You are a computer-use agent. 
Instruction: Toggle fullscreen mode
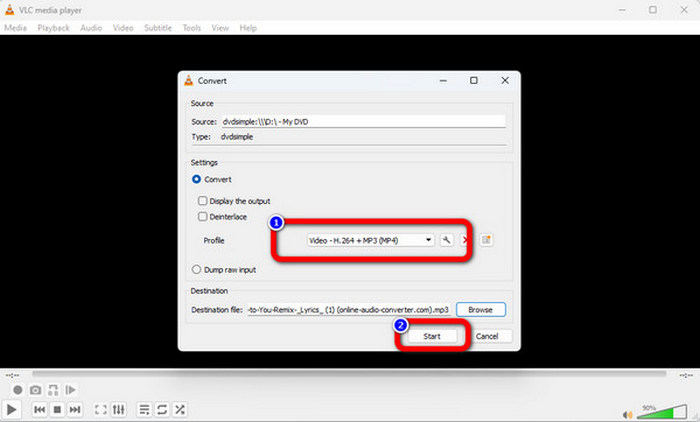tap(100, 409)
